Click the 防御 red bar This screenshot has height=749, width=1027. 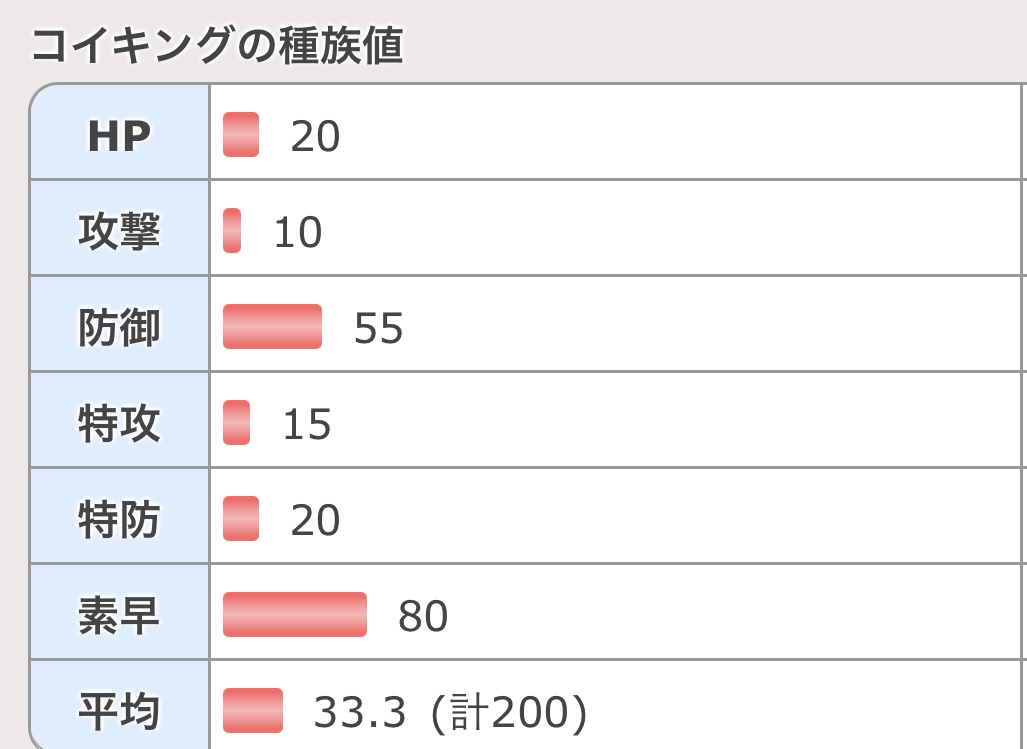click(272, 327)
